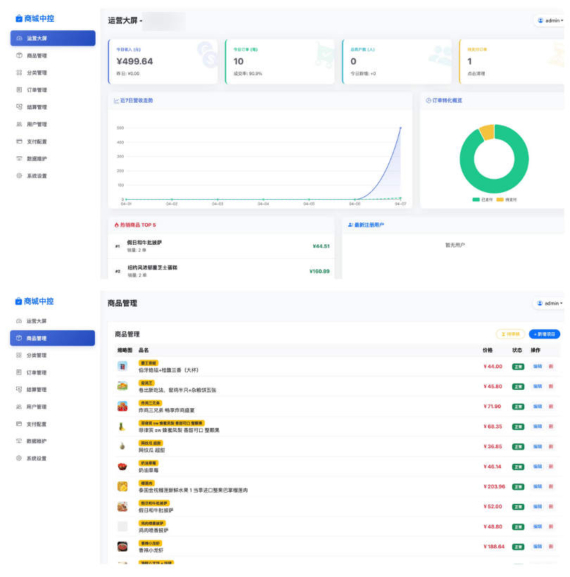Click the flame icon beside the TOP 5 heading

(x=117, y=225)
